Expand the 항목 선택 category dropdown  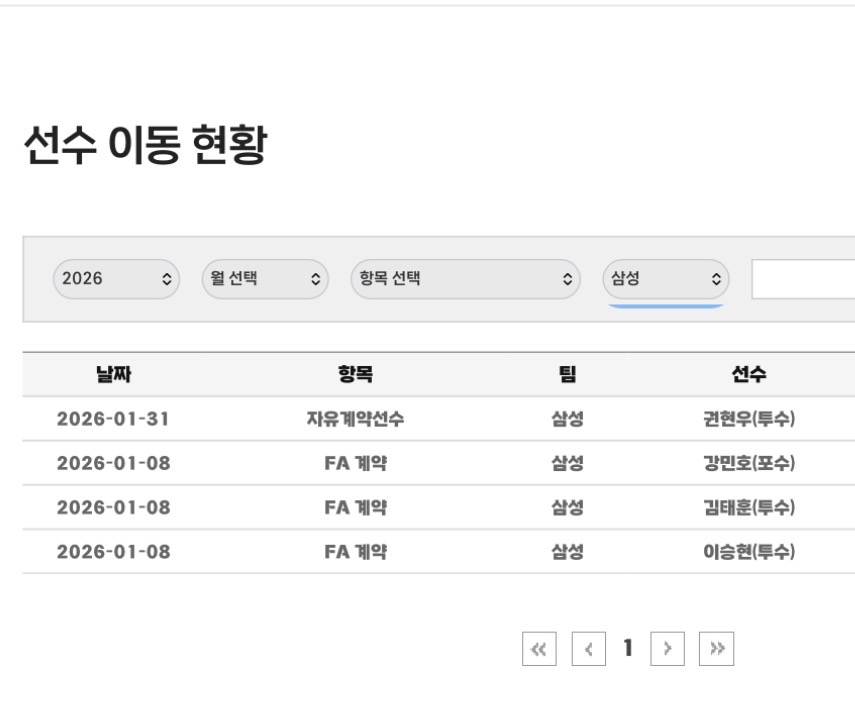point(465,279)
